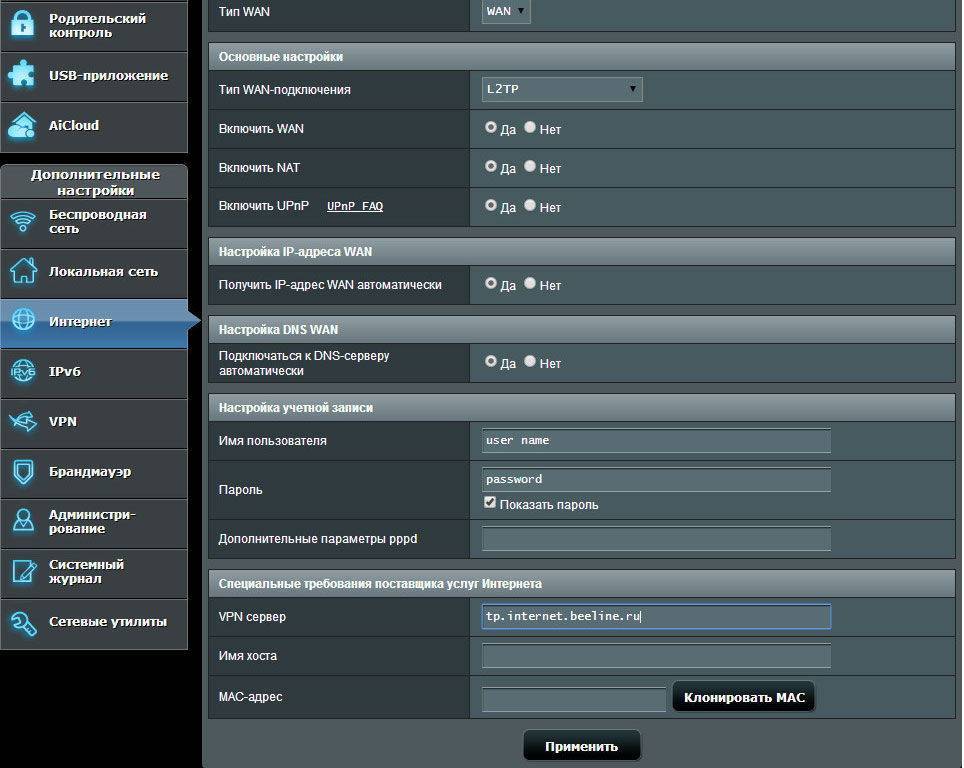Click the VPN сервер input field
964x768 pixels.
(x=656, y=617)
